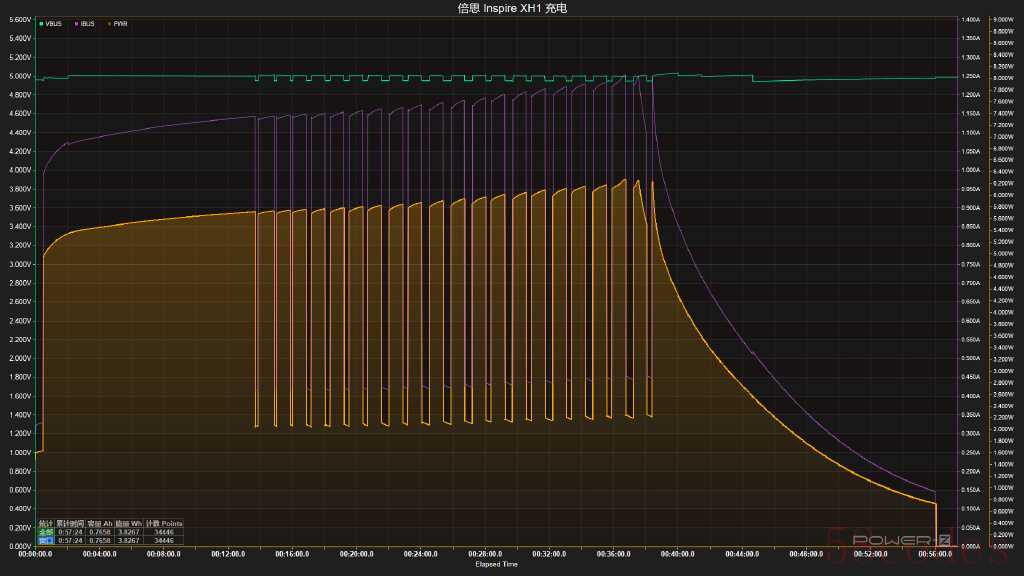Click the 00:56:00.0 time axis tick
This screenshot has height=576, width=1024.
pos(935,553)
